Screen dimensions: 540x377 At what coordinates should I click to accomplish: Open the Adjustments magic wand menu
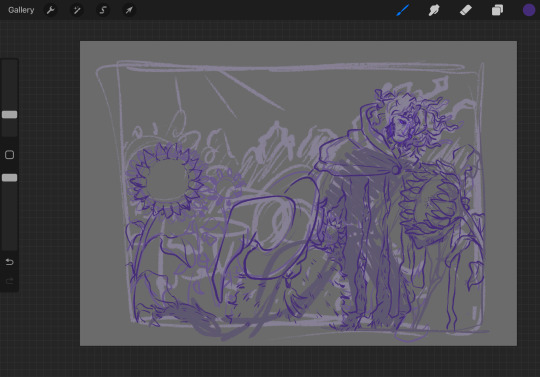click(77, 10)
